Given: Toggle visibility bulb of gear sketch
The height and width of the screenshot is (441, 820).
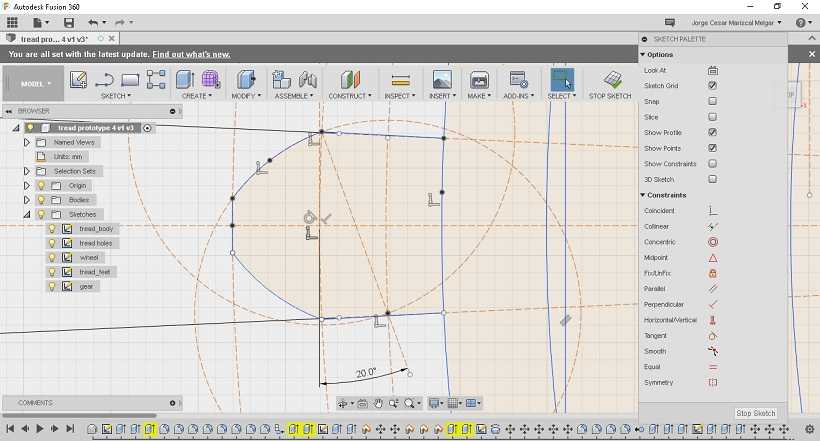Looking at the screenshot, I should [x=52, y=286].
